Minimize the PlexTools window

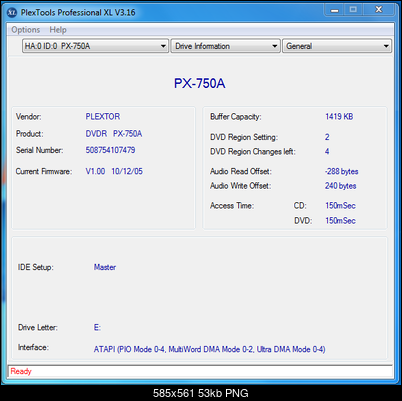point(334,10)
